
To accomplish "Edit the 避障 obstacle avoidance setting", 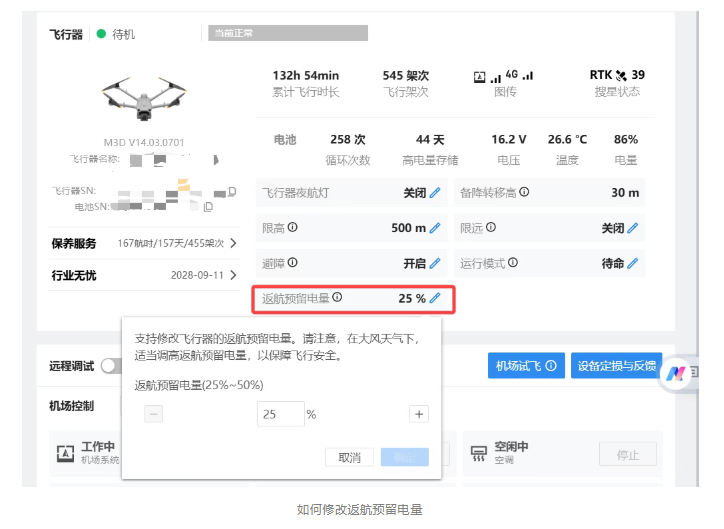I will tap(435, 264).
